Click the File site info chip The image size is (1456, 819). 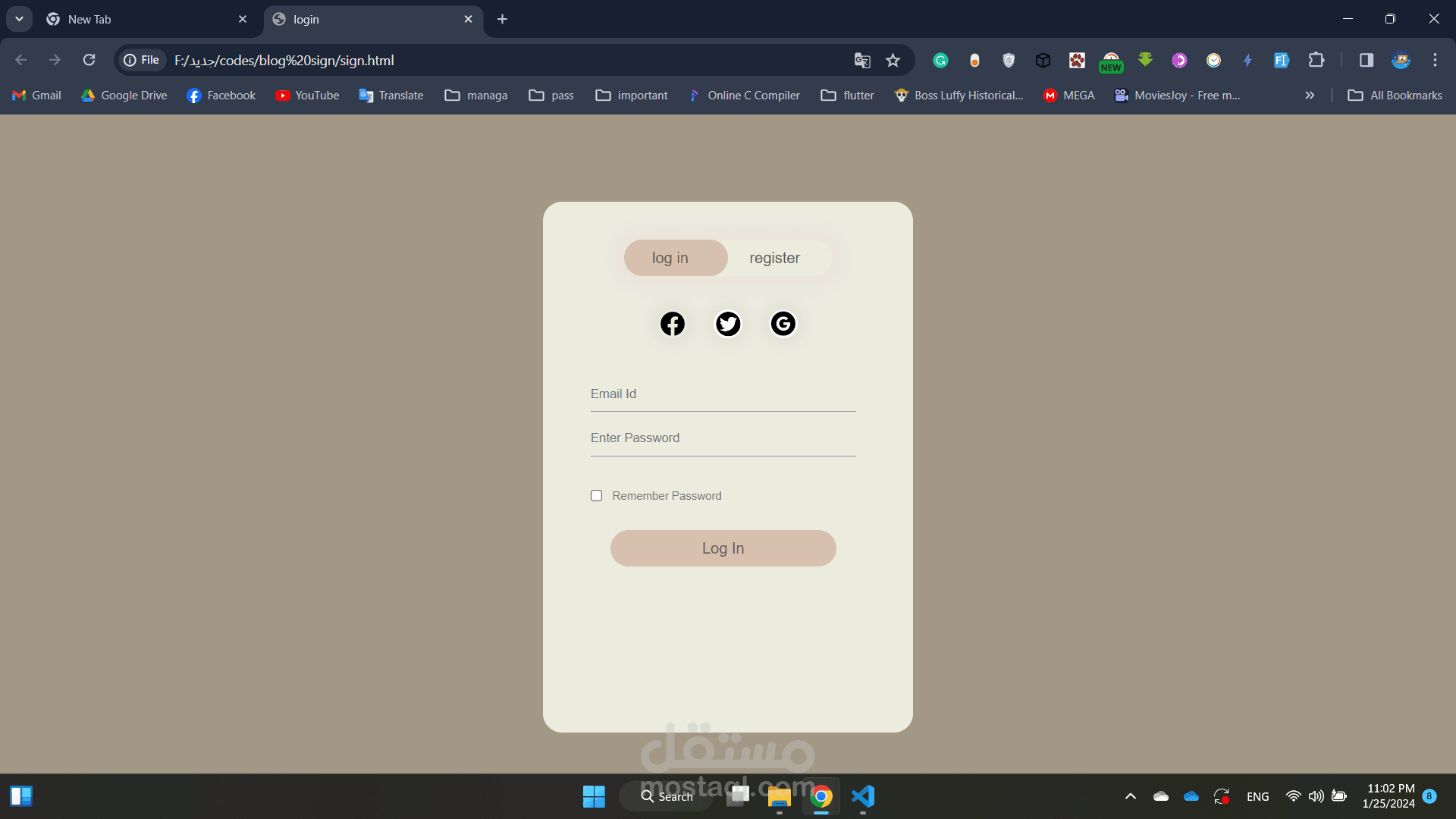coord(142,60)
